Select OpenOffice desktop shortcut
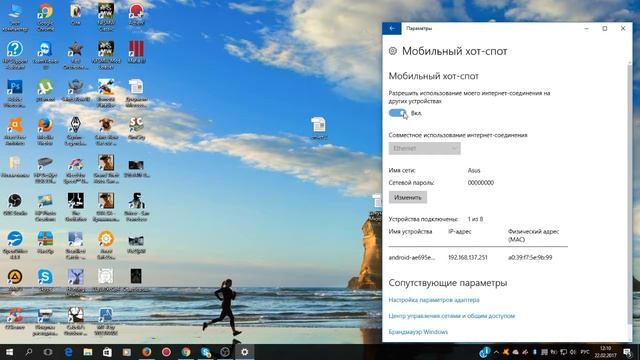The height and width of the screenshot is (360, 640). [15, 245]
